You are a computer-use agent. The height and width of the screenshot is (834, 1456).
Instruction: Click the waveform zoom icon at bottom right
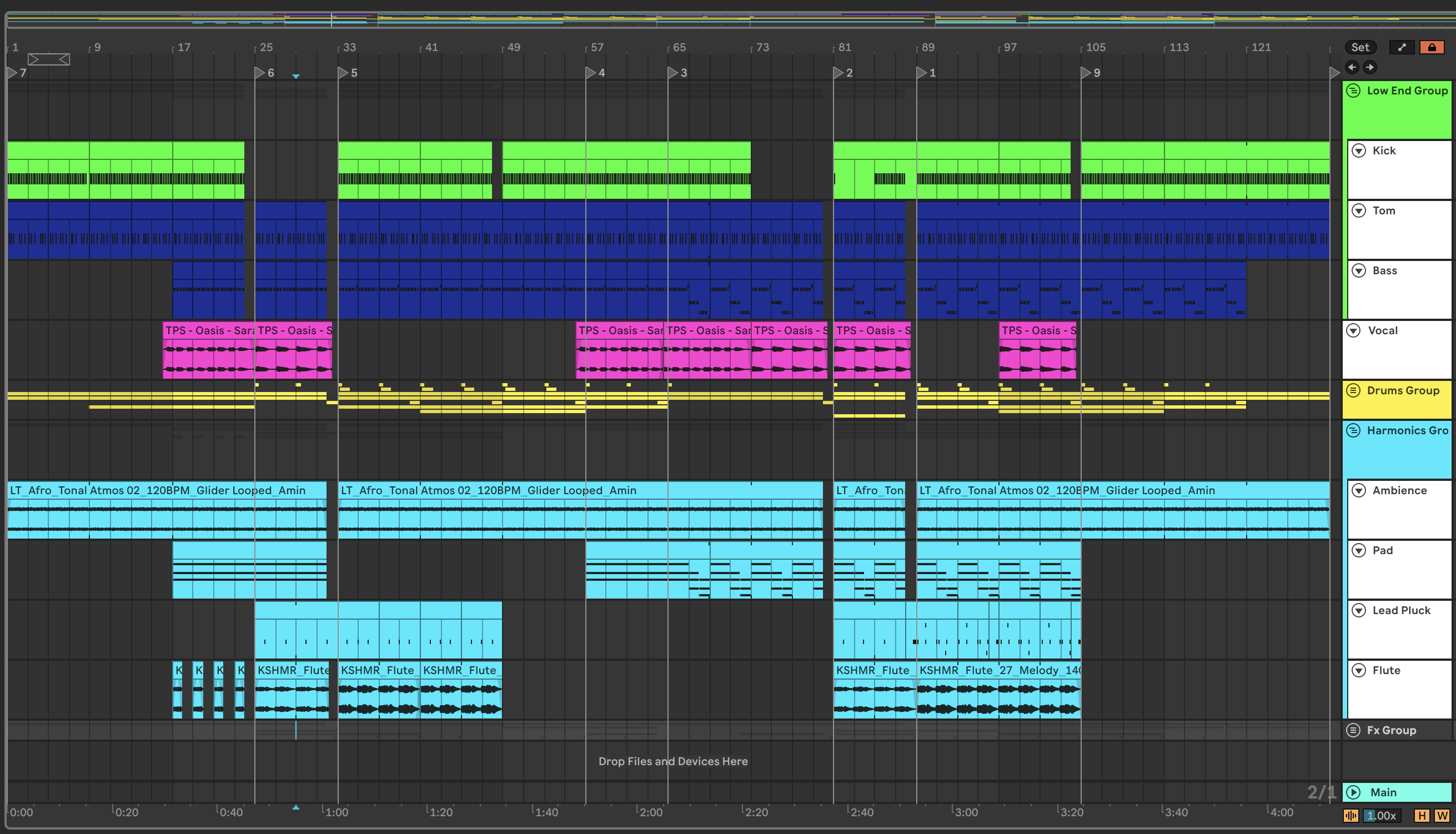(x=1350, y=815)
